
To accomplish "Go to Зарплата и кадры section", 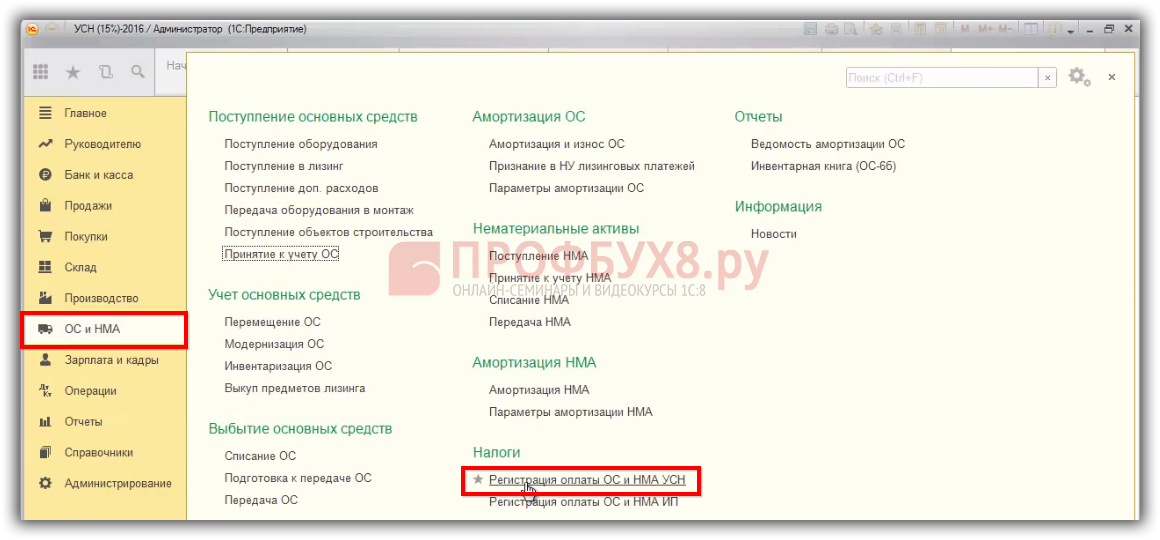I will [111, 360].
